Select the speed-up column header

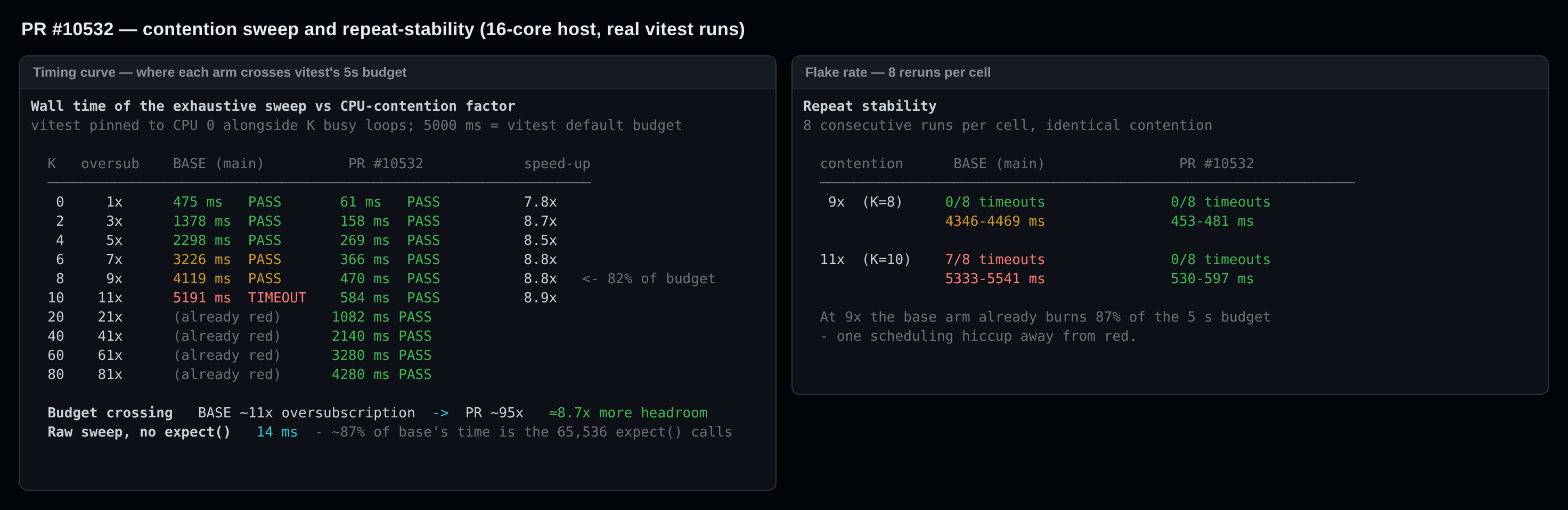pos(557,164)
